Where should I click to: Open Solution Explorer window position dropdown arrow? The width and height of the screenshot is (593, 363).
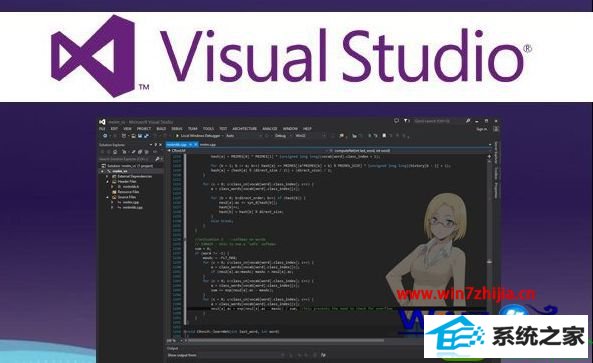pos(151,145)
